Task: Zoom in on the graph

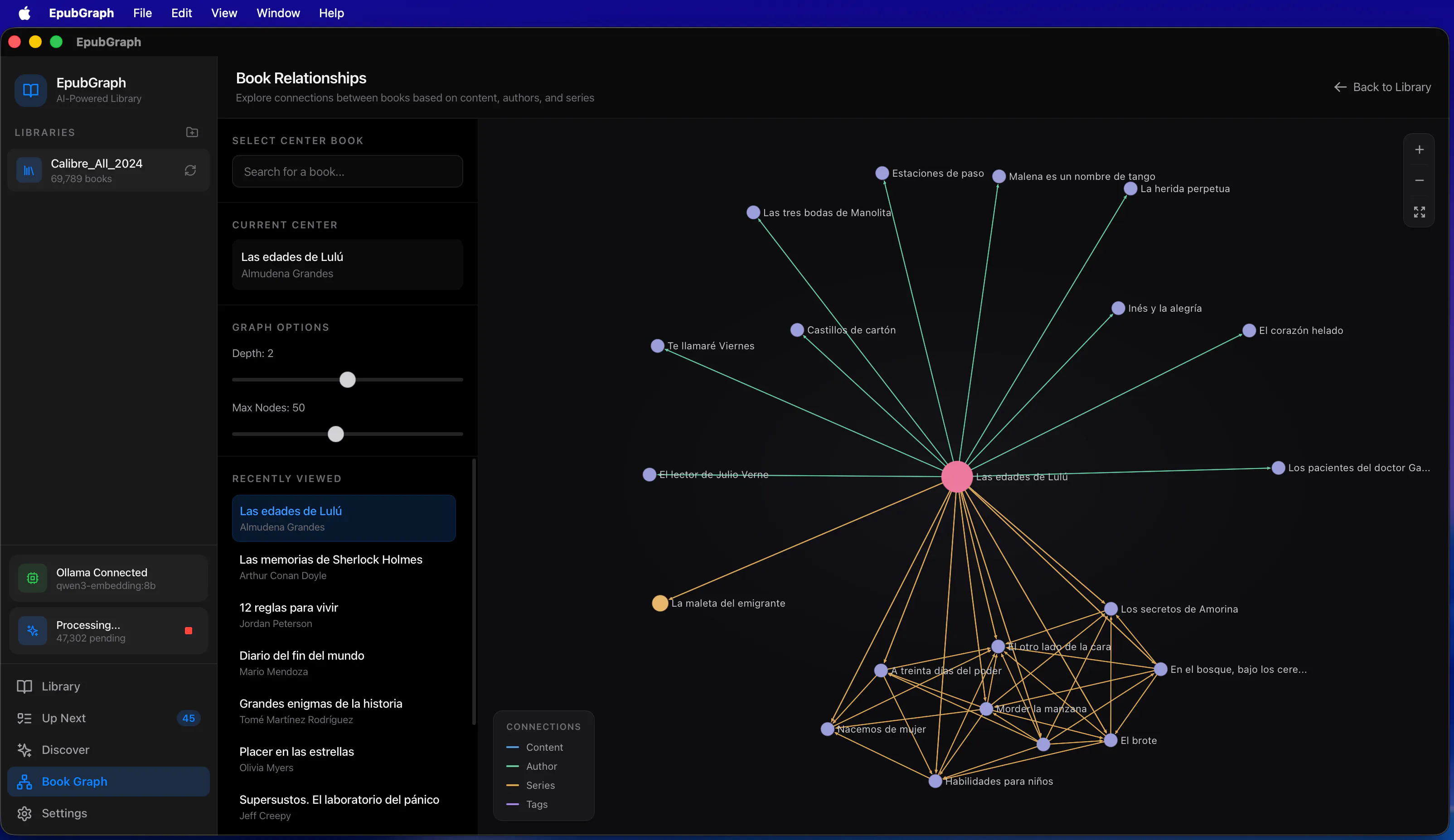Action: (1420, 150)
